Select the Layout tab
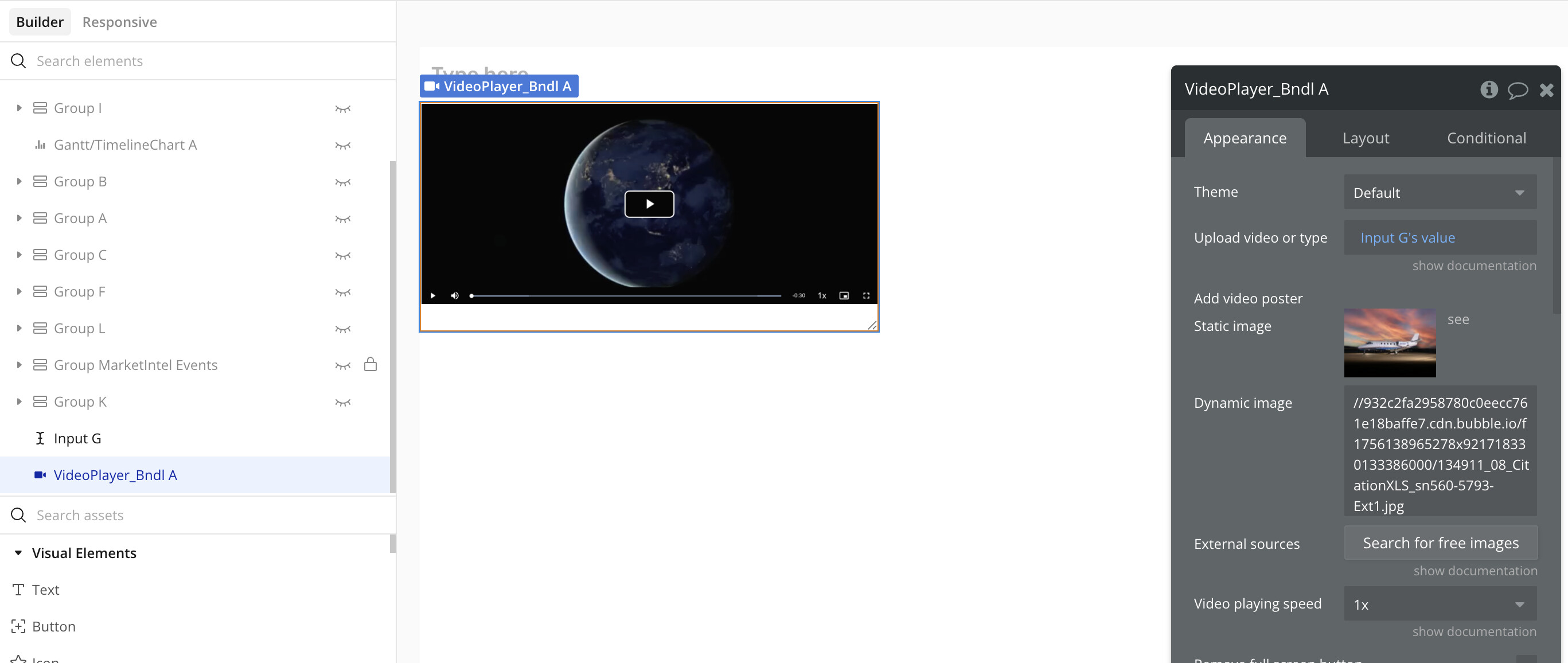The image size is (1568, 663). (1366, 138)
